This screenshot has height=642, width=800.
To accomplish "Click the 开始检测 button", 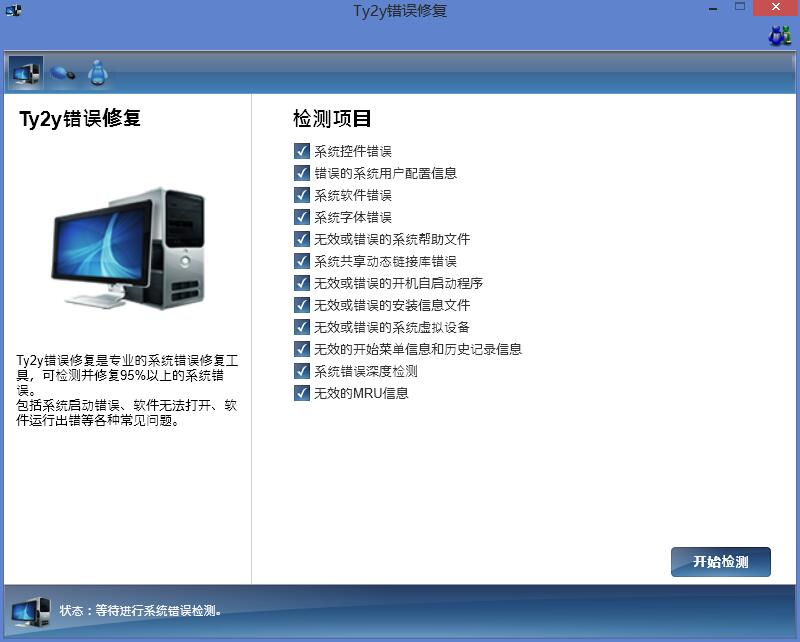I will click(720, 561).
